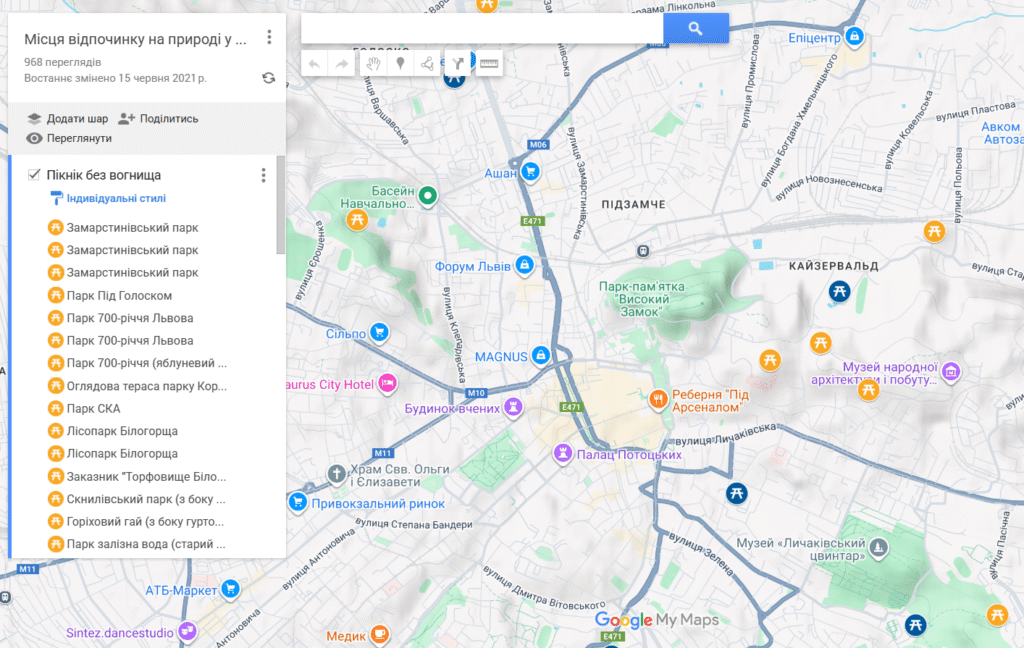Click the Ашан shopping cart marker

coord(530,172)
